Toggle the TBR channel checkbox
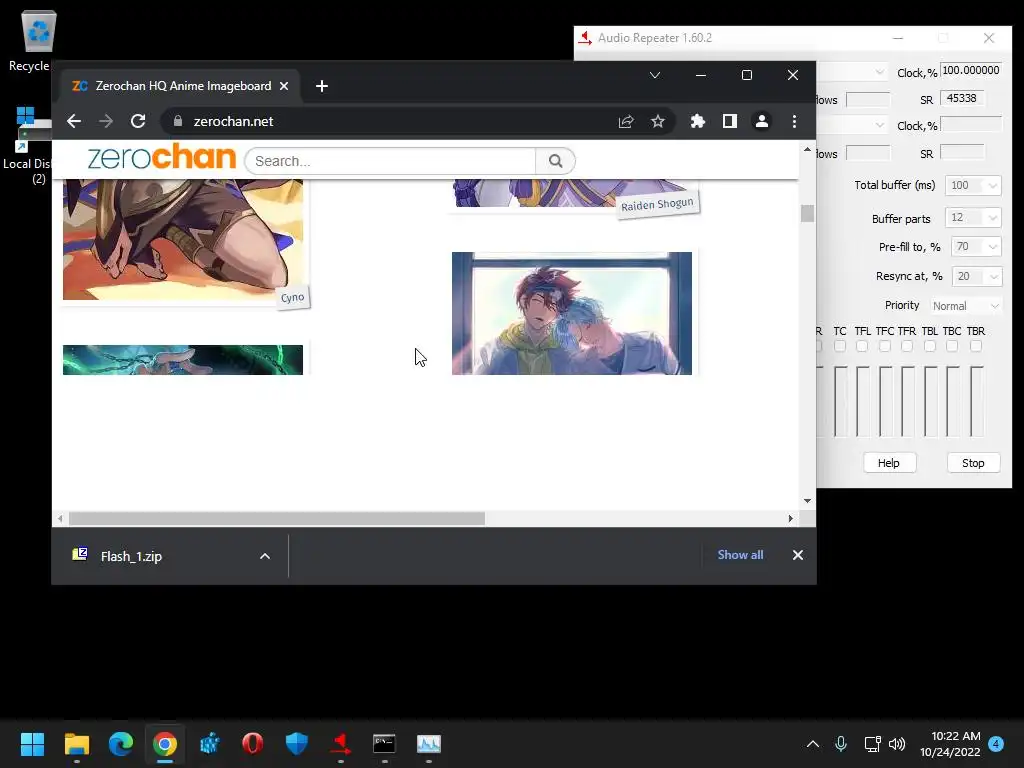The image size is (1024, 768). click(x=976, y=346)
